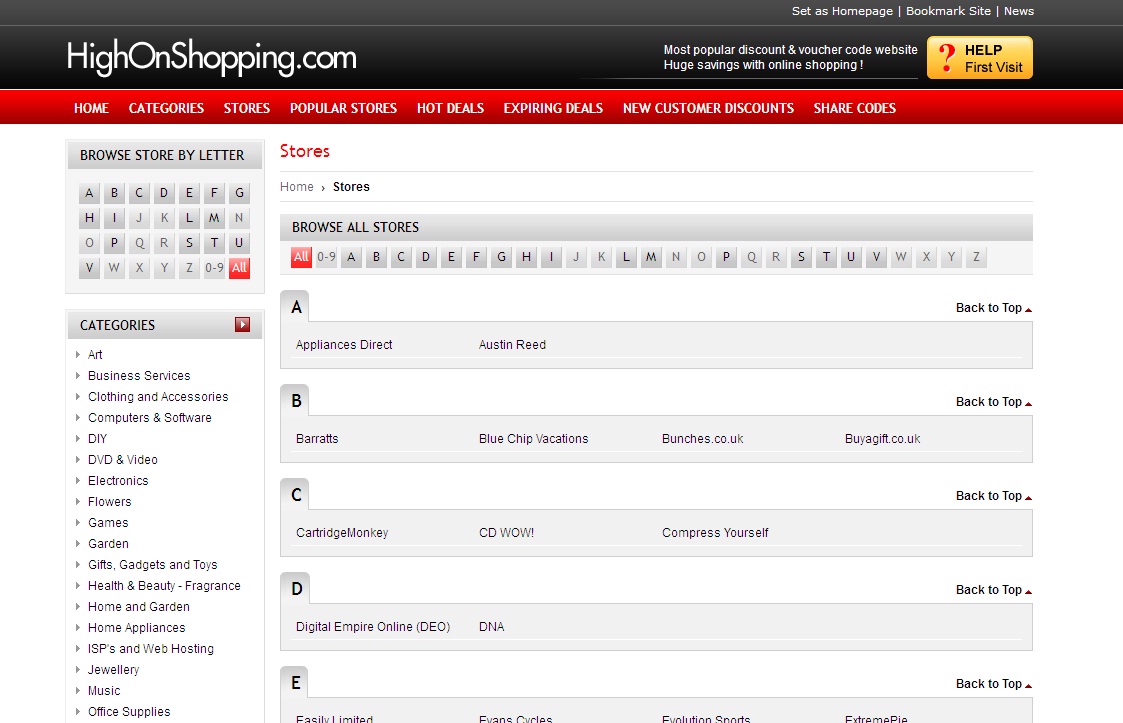Select letter B in Browse All Stores
Image resolution: width=1123 pixels, height=723 pixels.
(x=376, y=257)
